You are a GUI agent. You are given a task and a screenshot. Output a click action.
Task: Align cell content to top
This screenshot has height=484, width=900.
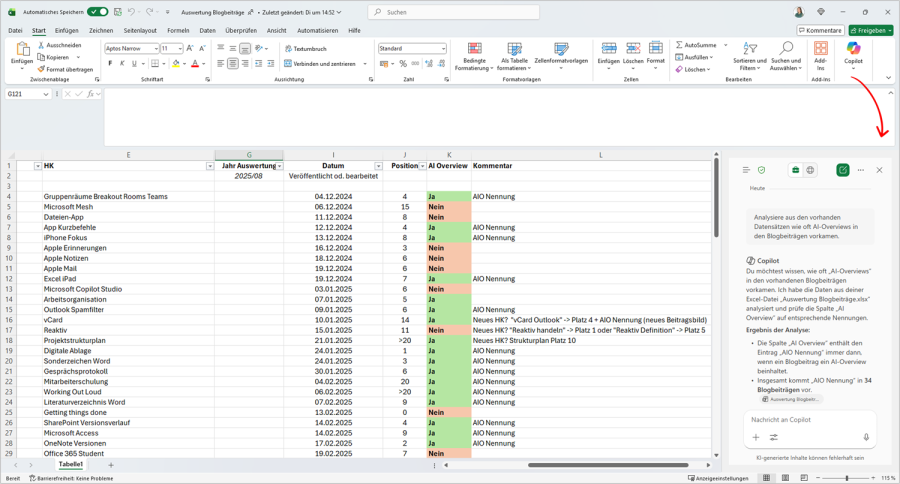pyautogui.click(x=221, y=49)
